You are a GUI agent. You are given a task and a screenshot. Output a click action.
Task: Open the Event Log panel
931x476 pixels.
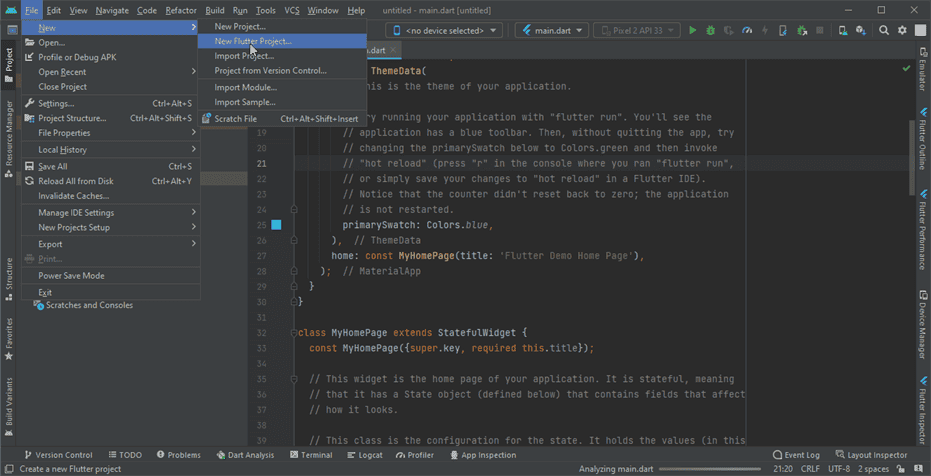[x=796, y=455]
